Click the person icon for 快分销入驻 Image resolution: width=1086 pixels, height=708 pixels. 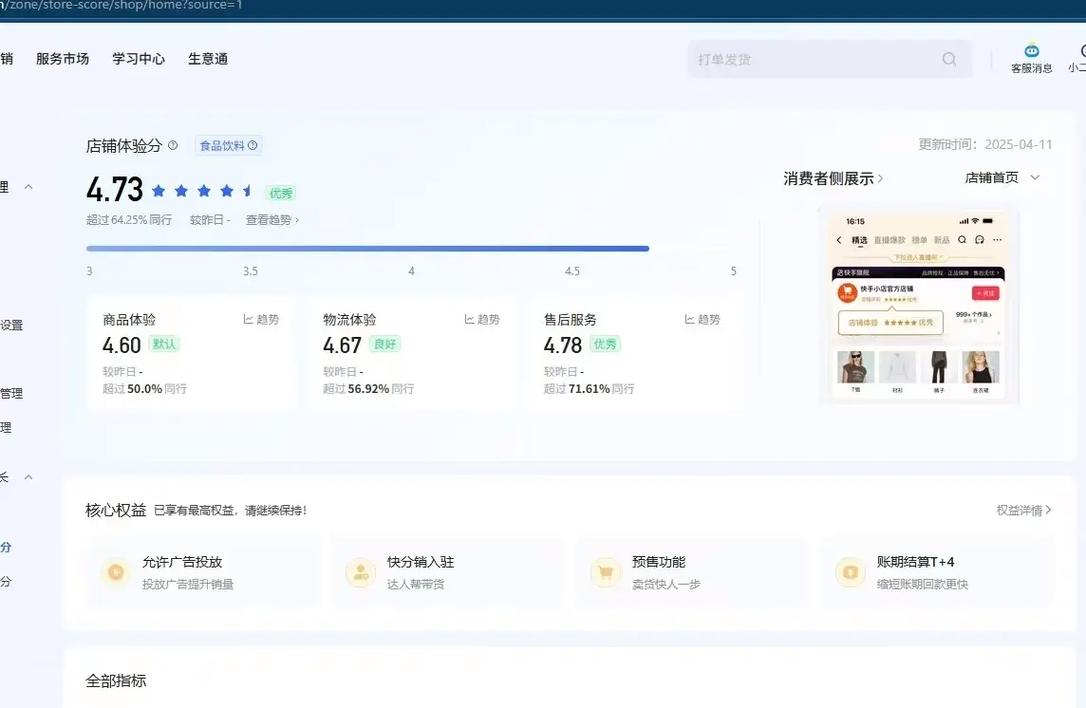(359, 572)
